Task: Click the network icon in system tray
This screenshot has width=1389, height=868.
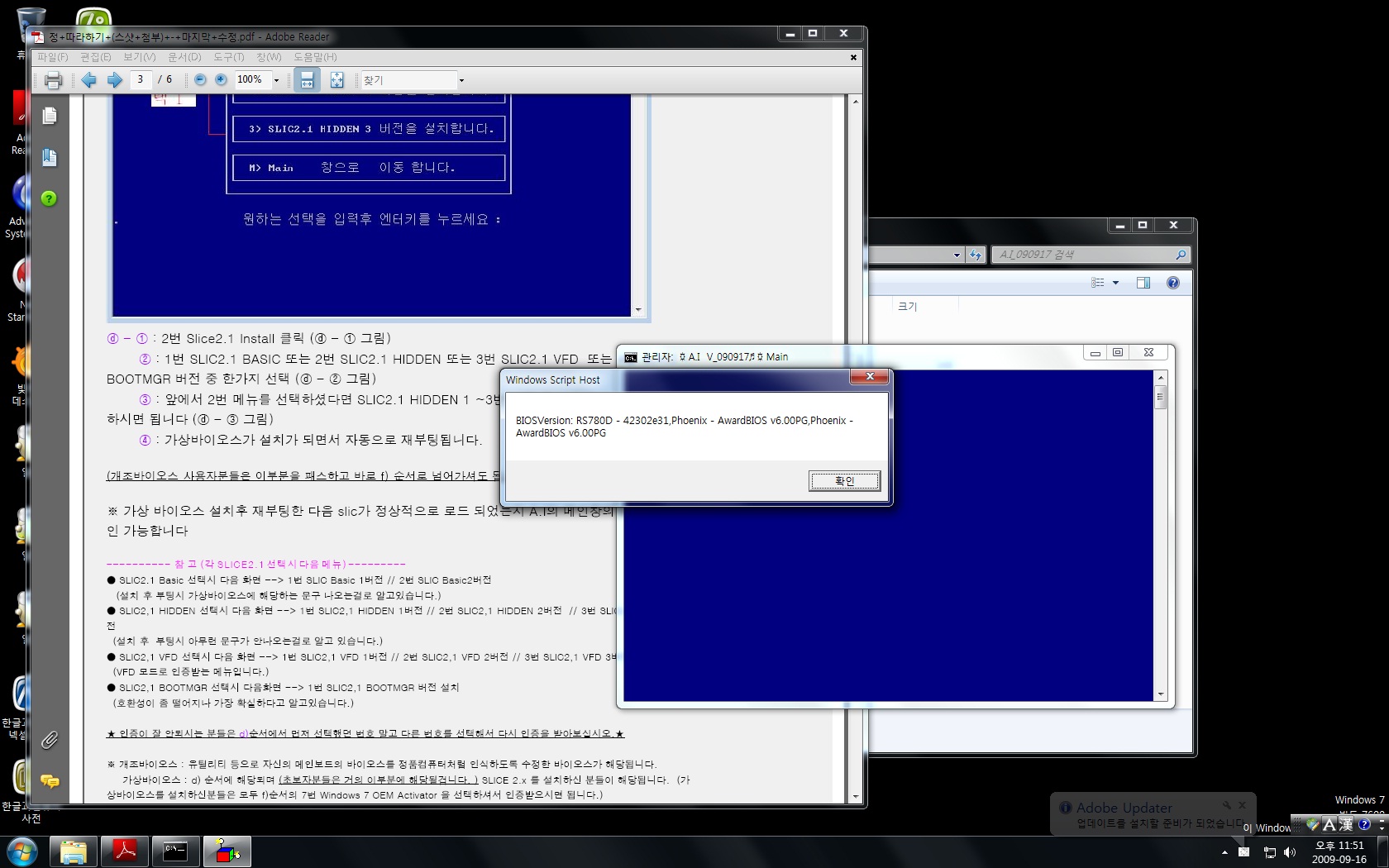Action: point(1269,852)
